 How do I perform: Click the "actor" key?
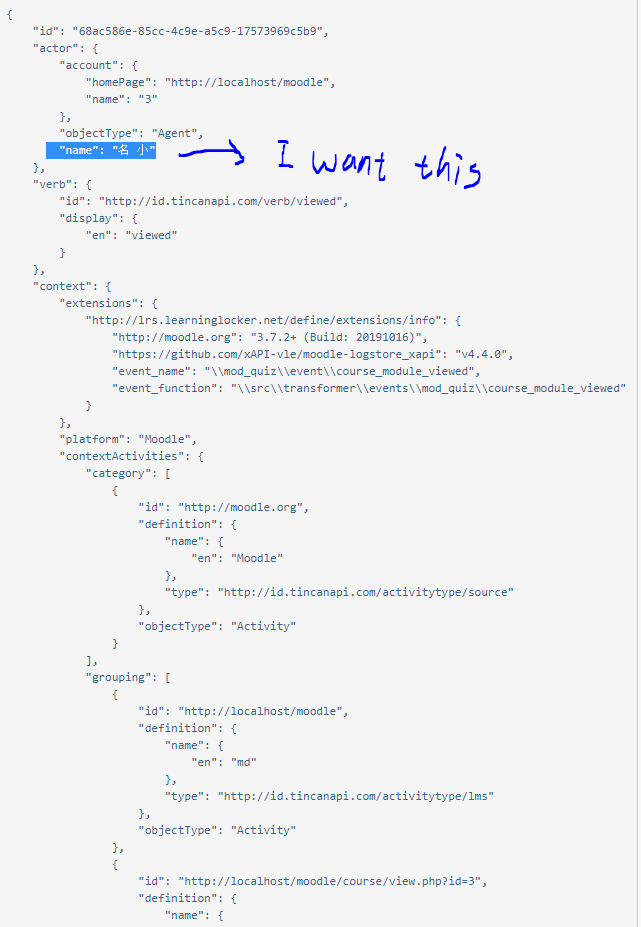(x=56, y=48)
